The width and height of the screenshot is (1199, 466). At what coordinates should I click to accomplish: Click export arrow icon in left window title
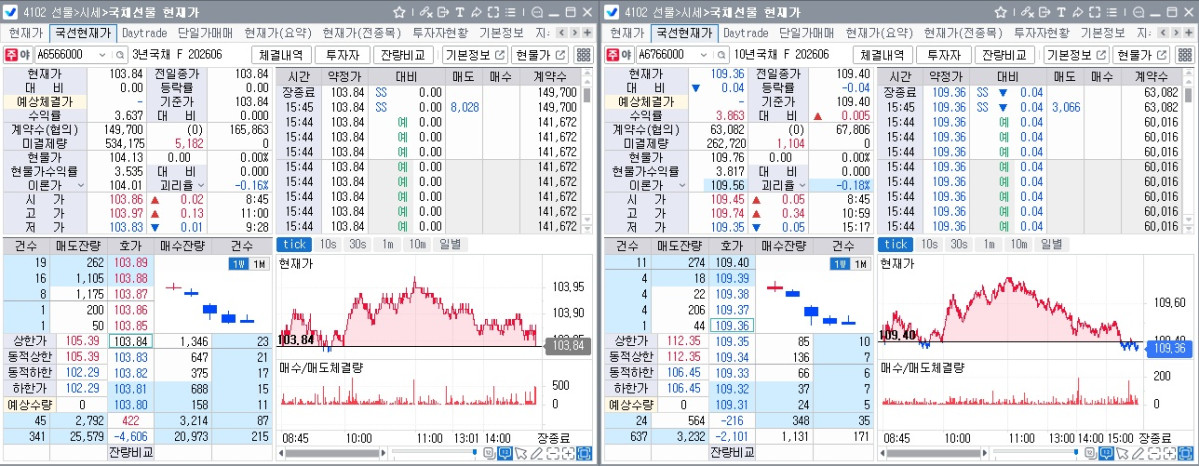coord(443,12)
